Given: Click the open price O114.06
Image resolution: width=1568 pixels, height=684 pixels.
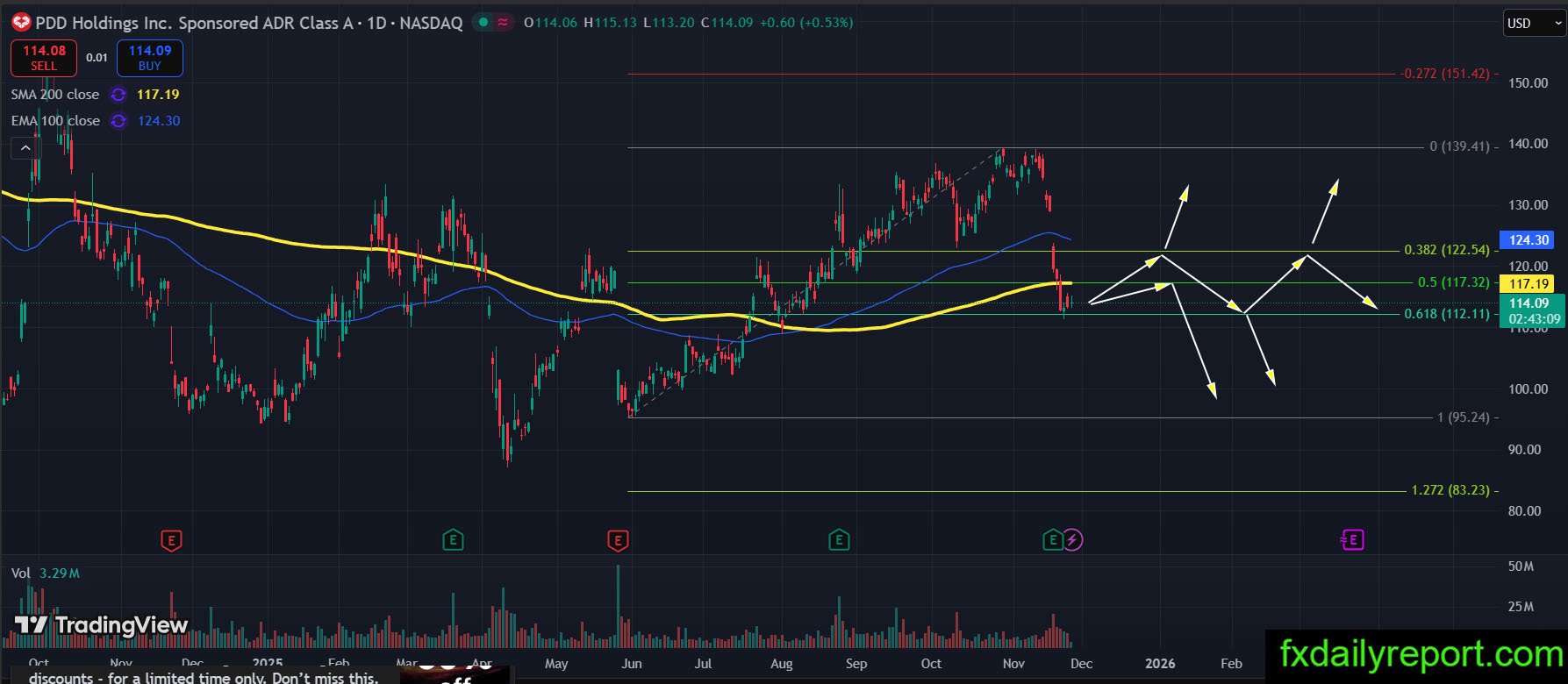Looking at the screenshot, I should [550, 23].
